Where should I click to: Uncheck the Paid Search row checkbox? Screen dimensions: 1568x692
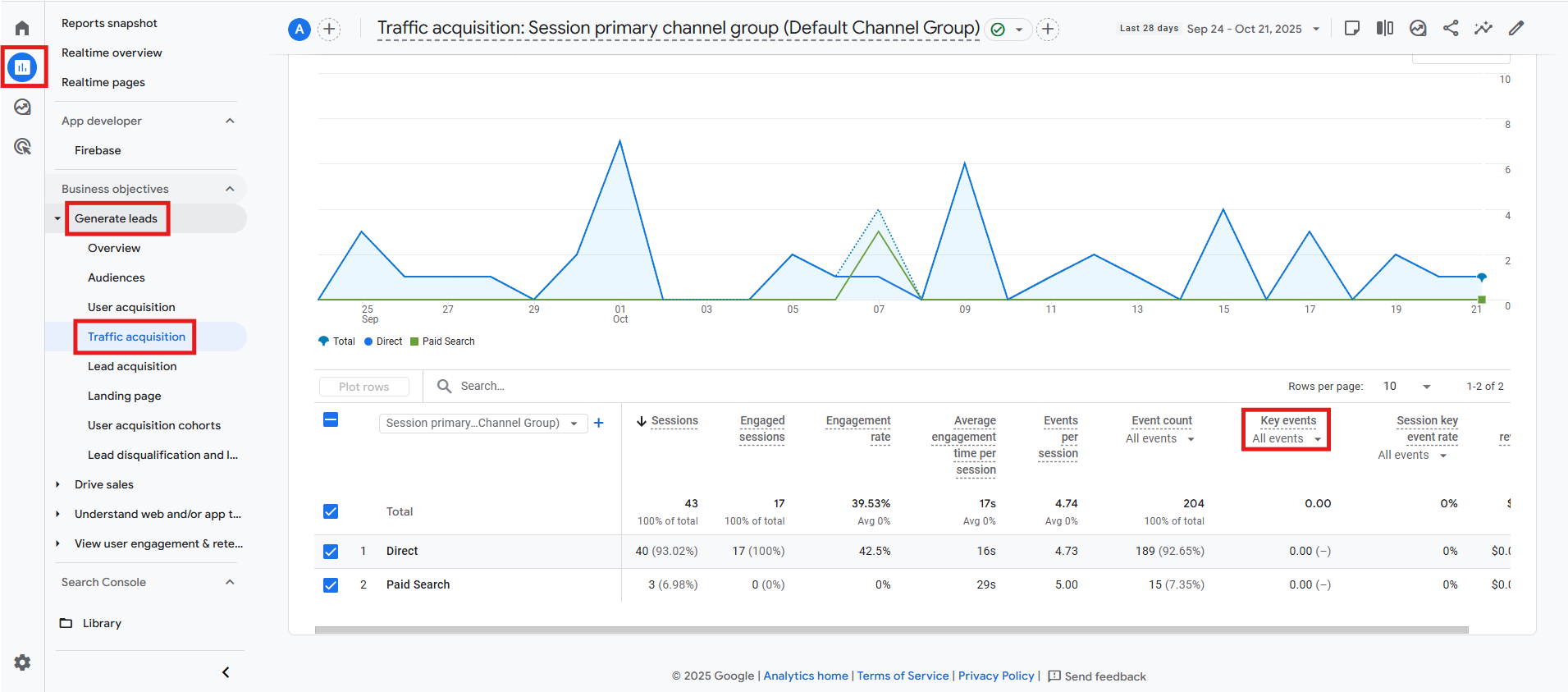pyautogui.click(x=331, y=585)
